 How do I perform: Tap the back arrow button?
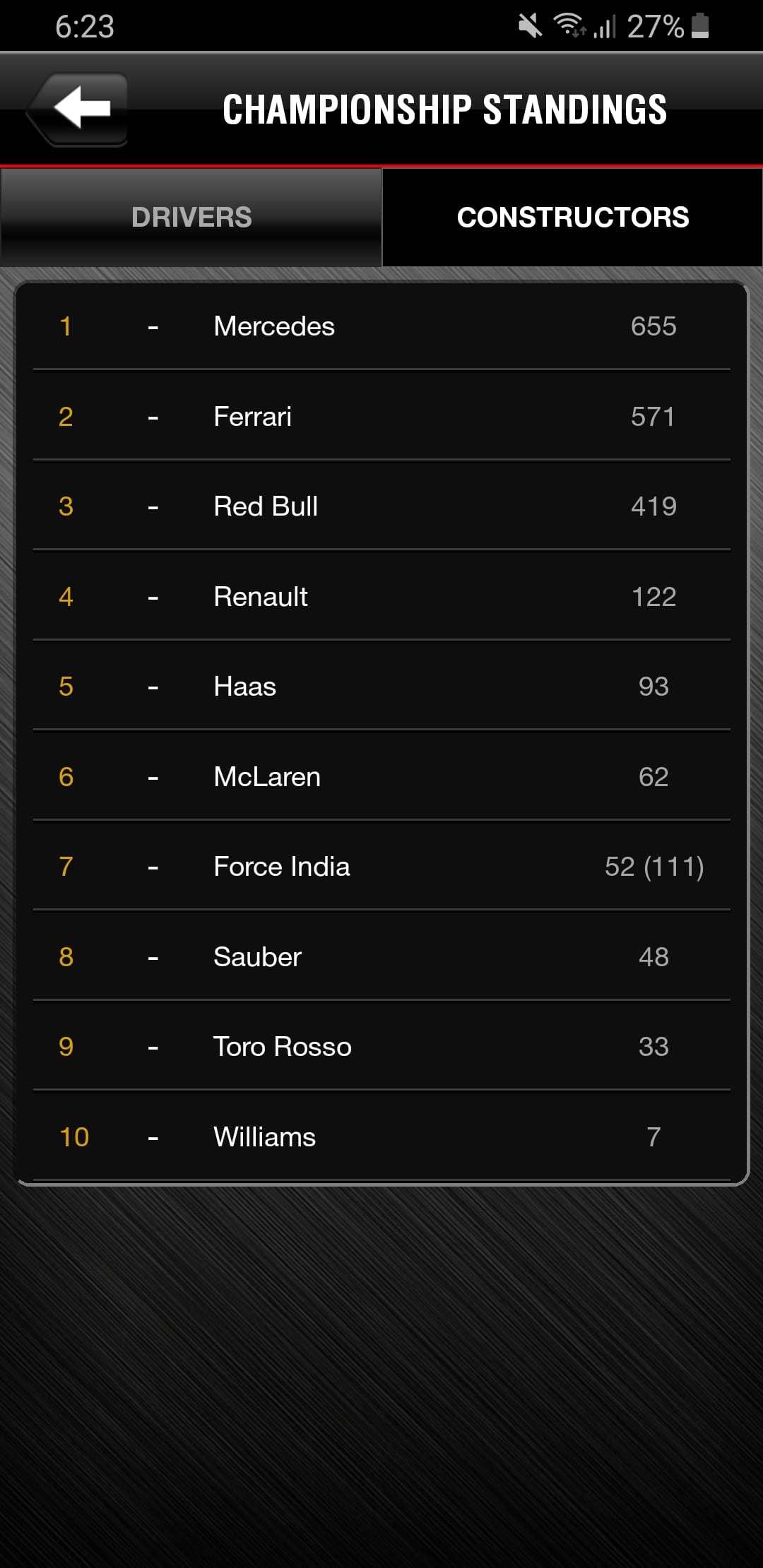click(79, 109)
